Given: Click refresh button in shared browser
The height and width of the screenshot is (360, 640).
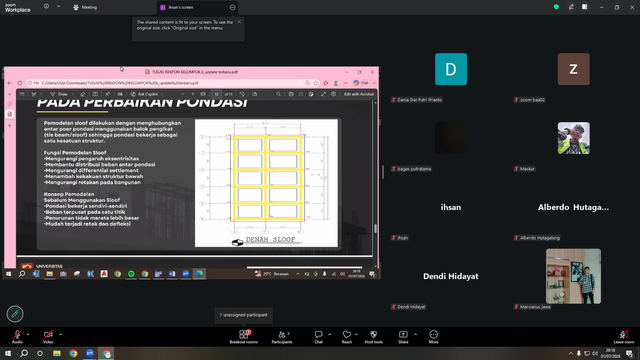Looking at the screenshot, I should [x=20, y=83].
